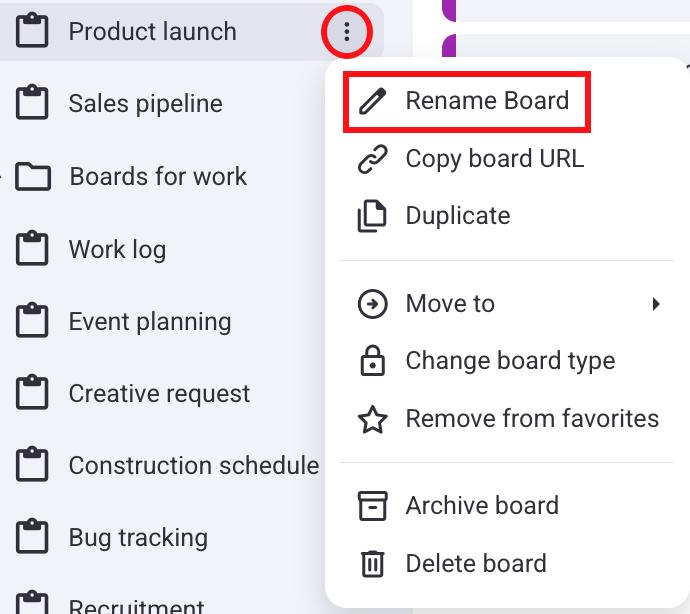Click the archive box icon
The height and width of the screenshot is (614, 690).
(x=372, y=506)
